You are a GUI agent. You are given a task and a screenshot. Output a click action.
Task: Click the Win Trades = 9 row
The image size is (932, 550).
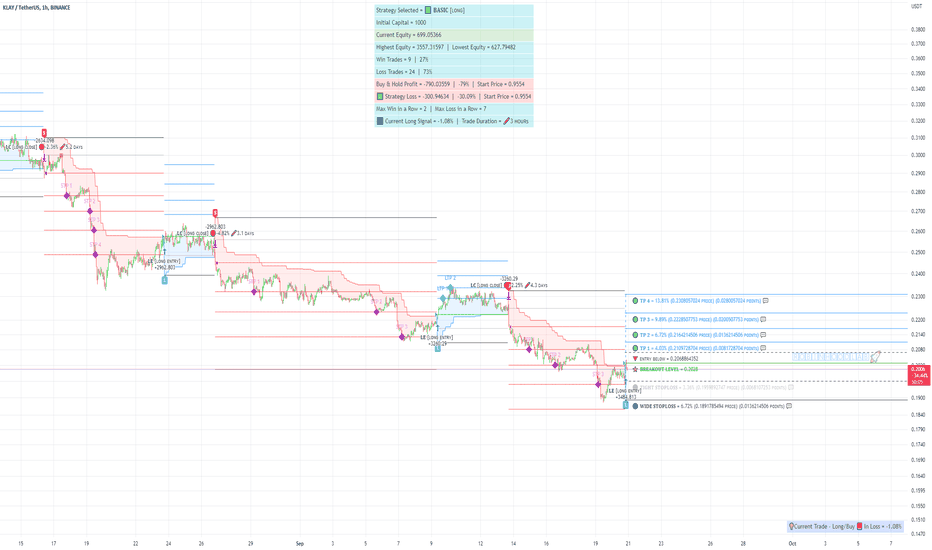coord(454,59)
